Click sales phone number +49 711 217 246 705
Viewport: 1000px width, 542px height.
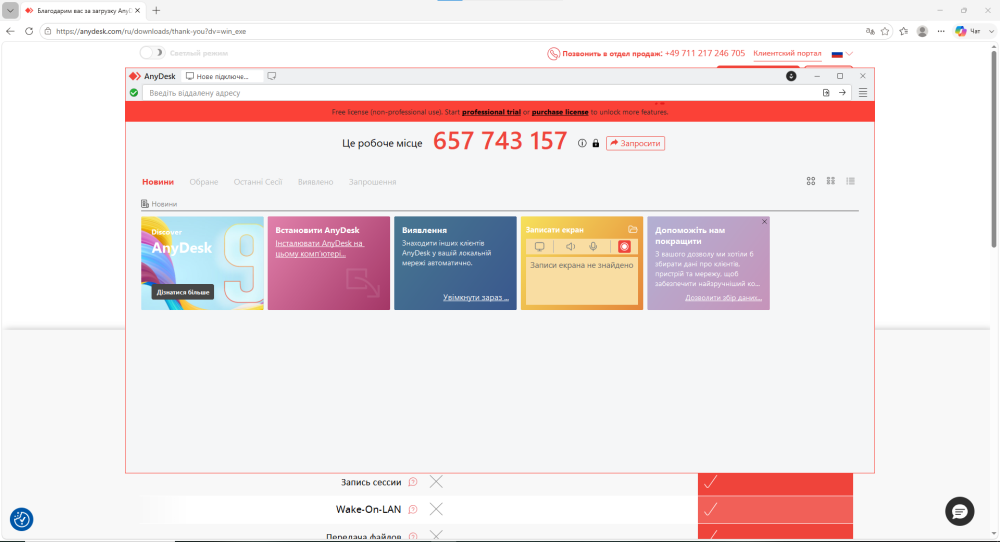tap(705, 54)
